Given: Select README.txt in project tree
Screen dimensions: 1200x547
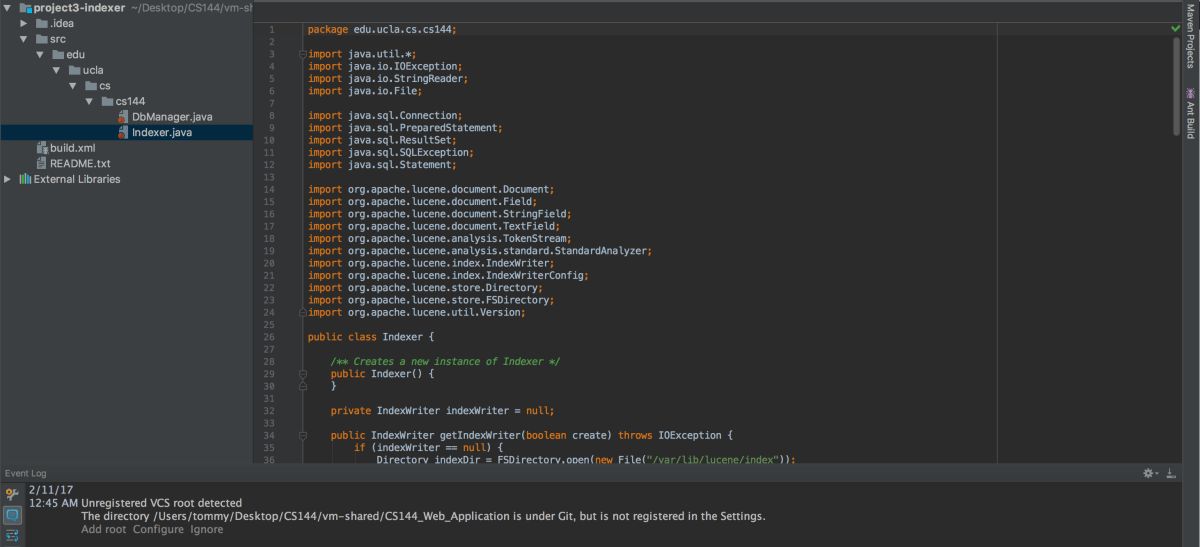Looking at the screenshot, I should coord(81,163).
